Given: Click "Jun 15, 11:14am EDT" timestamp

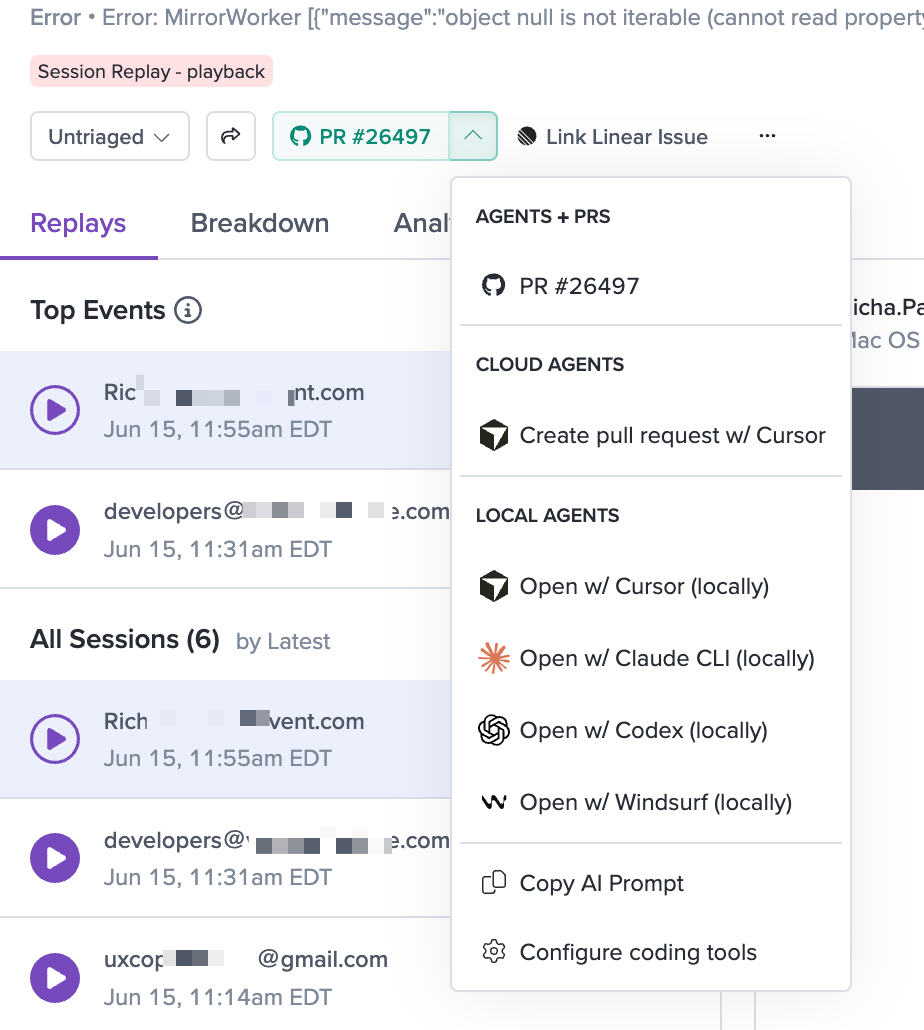Looking at the screenshot, I should [x=217, y=997].
